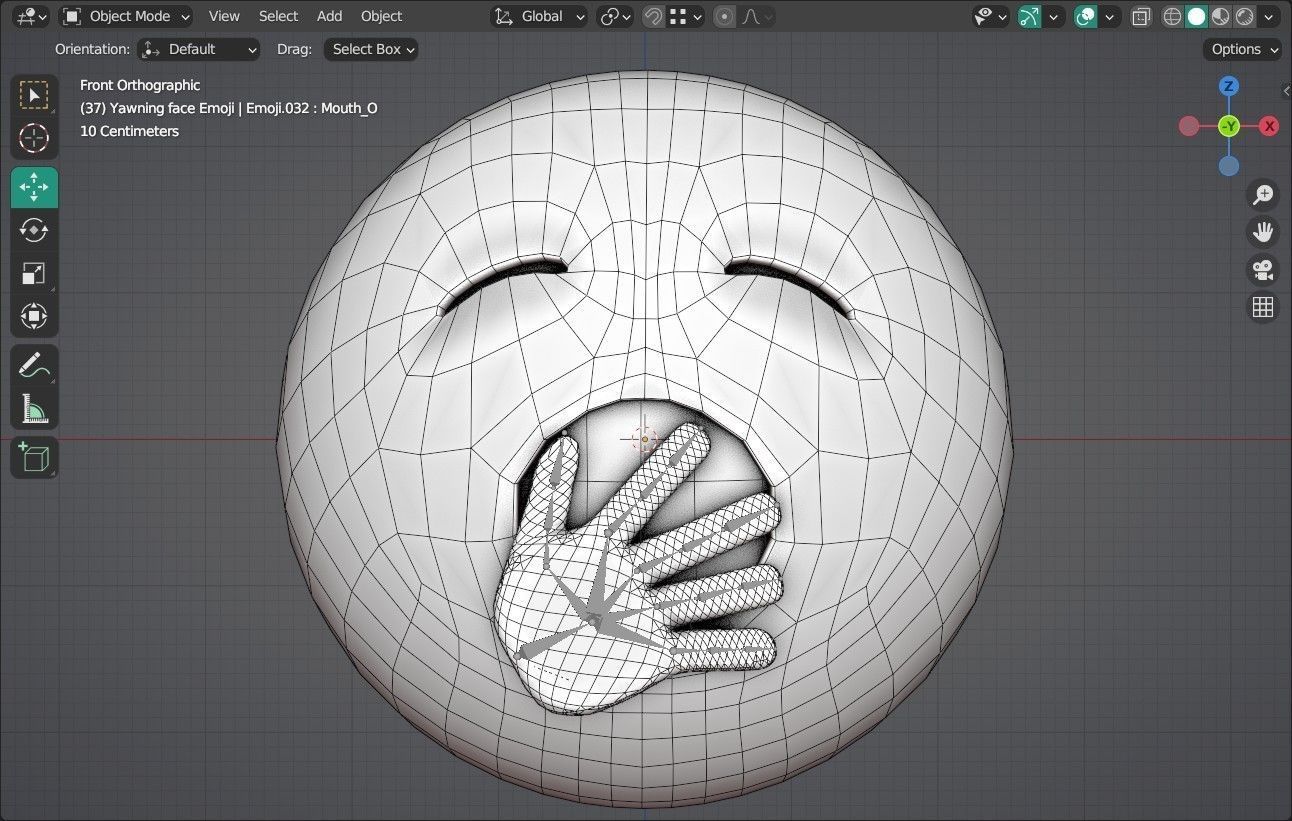This screenshot has height=821, width=1292.
Task: Open the Object menu
Action: pos(381,16)
